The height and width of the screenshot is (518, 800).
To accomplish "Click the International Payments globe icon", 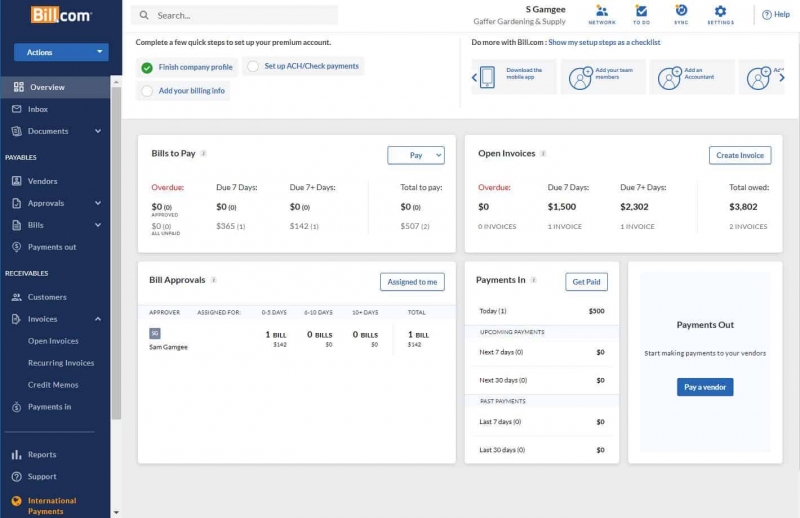I will (17, 501).
